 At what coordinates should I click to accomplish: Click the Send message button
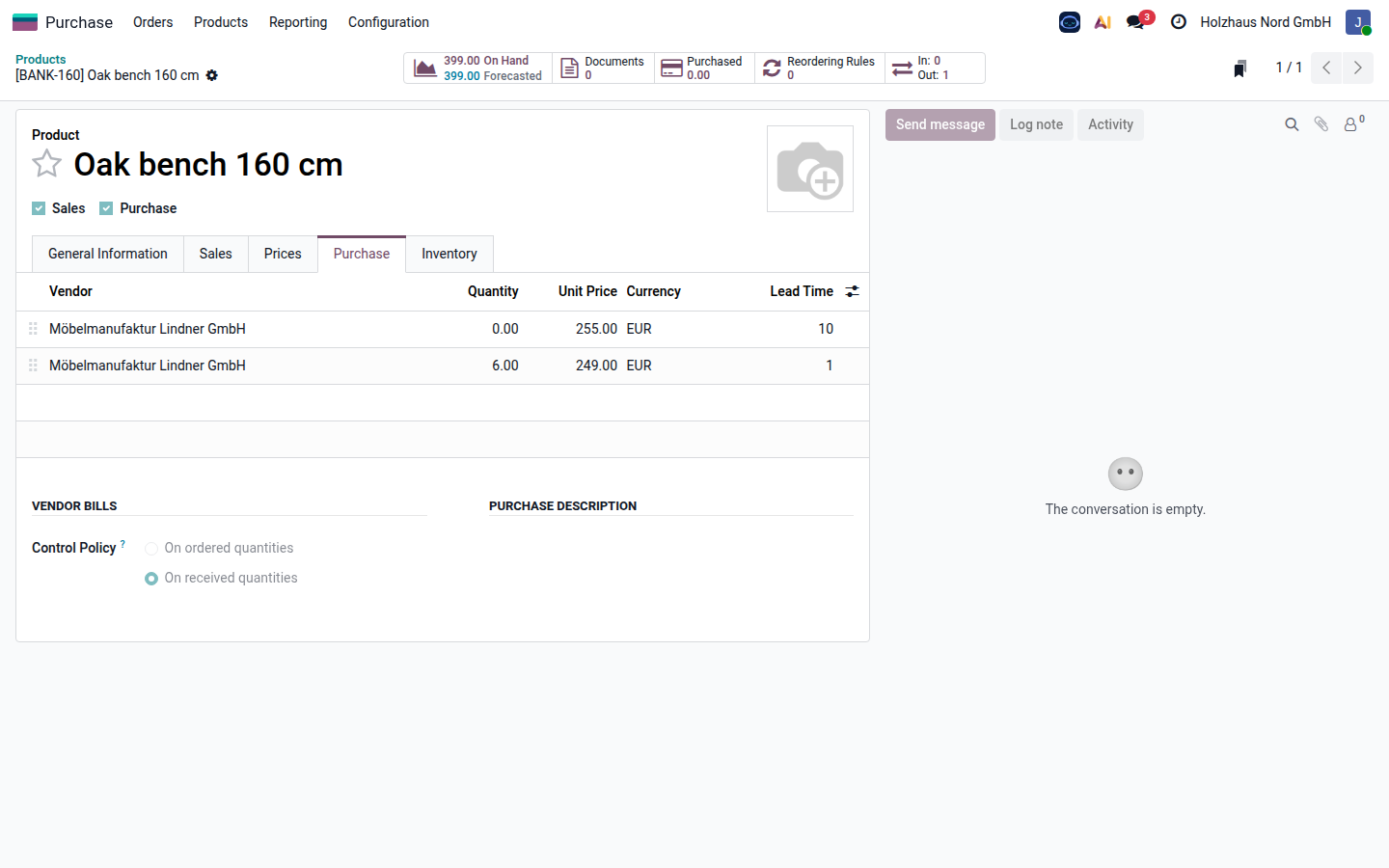[940, 124]
